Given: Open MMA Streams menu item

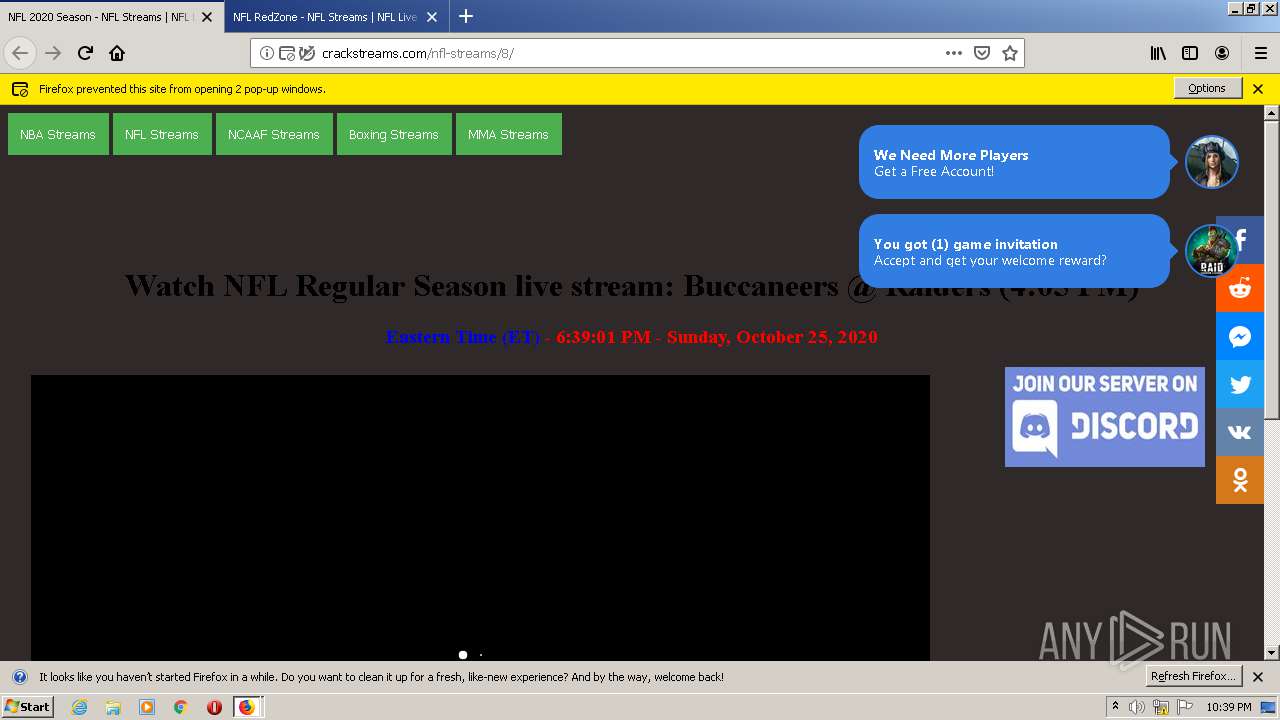Looking at the screenshot, I should [508, 134].
